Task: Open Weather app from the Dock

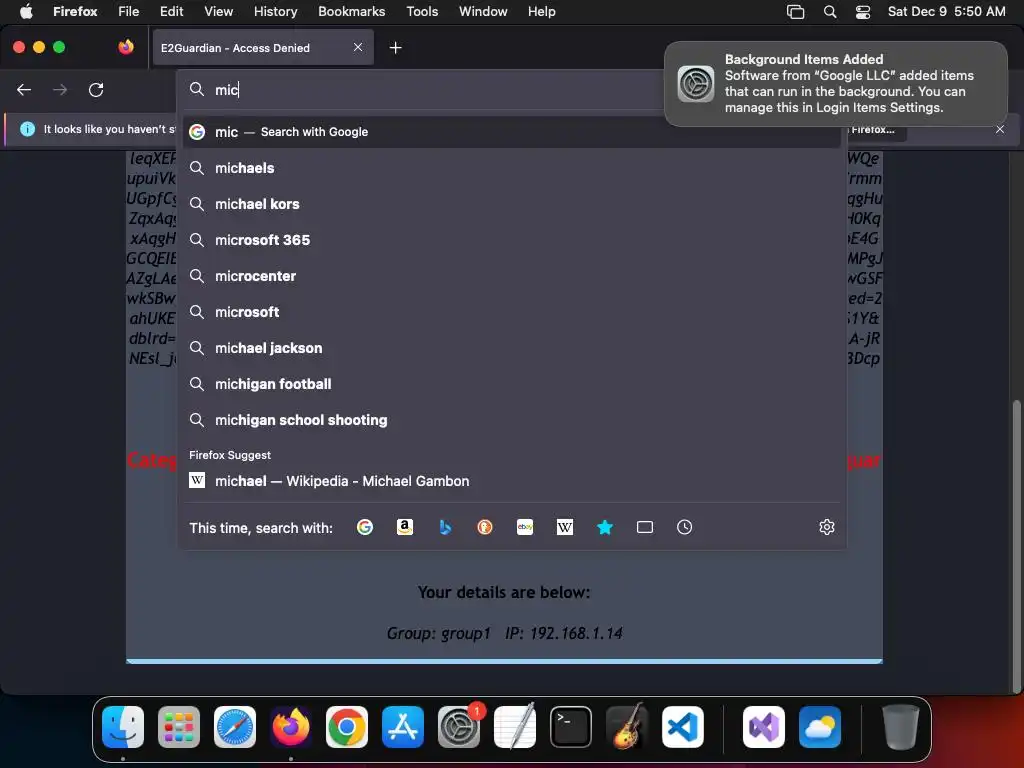Action: (x=820, y=727)
